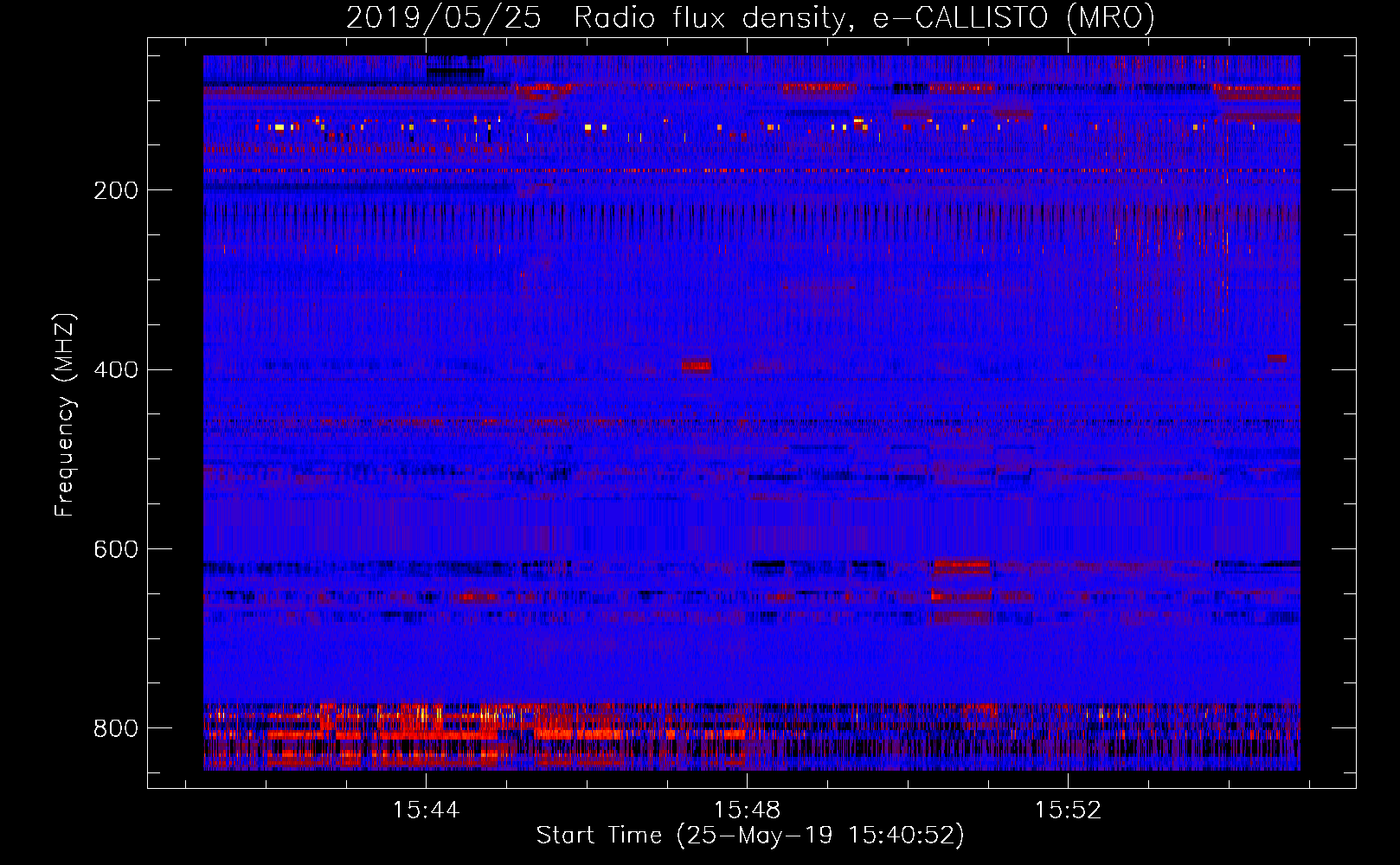Click the plot title 'Radio flux density, e-CALLISTO (MRO)'
This screenshot has height=865, width=1400.
coord(864,17)
